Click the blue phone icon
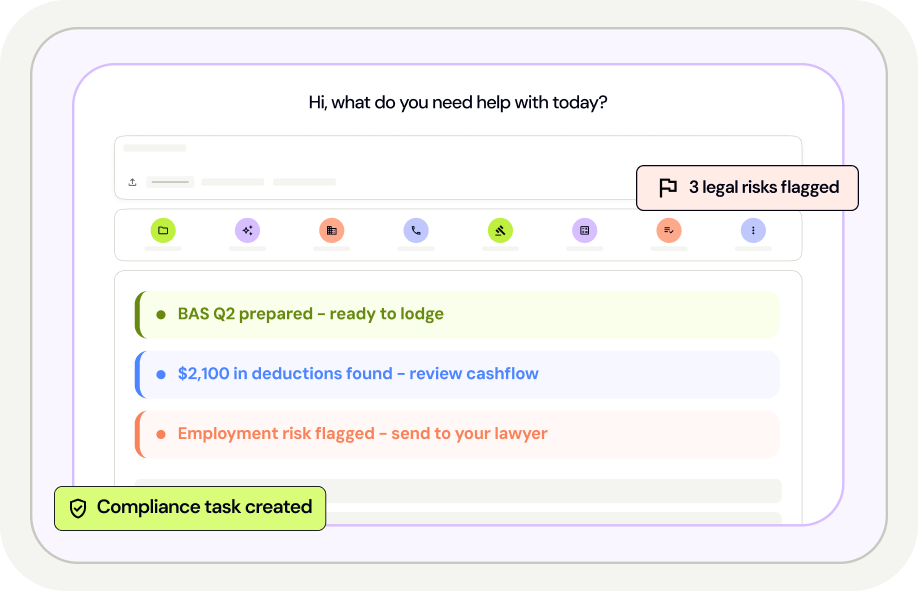The height and width of the screenshot is (591, 918). [416, 230]
